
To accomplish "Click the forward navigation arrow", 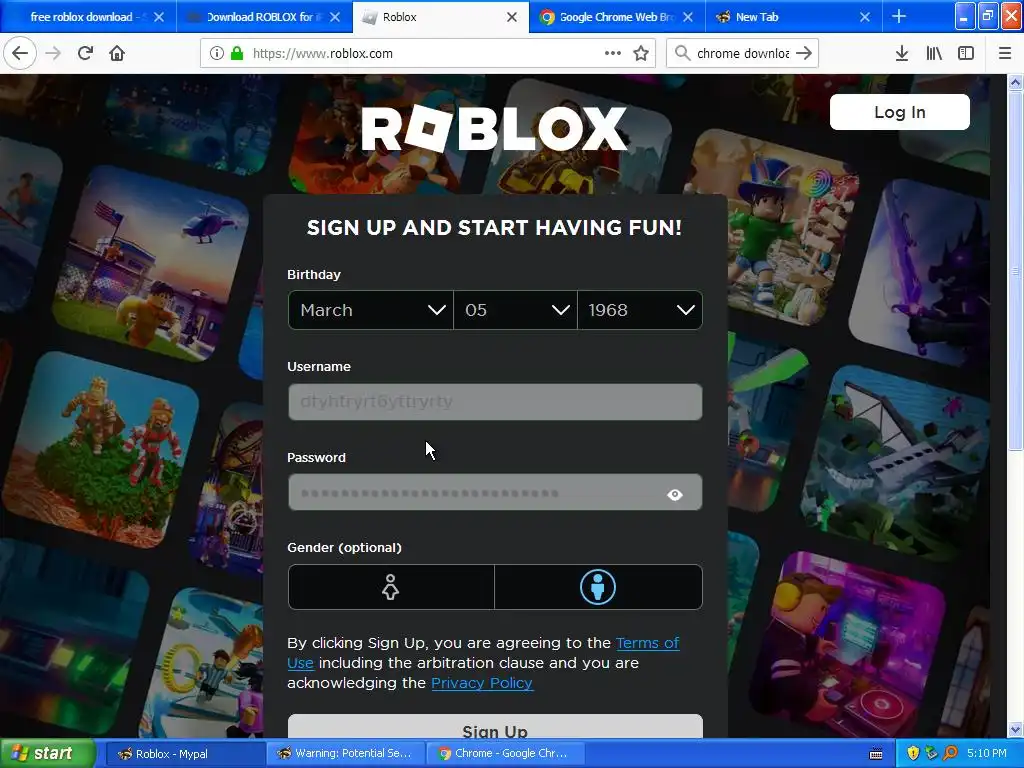I will click(54, 53).
